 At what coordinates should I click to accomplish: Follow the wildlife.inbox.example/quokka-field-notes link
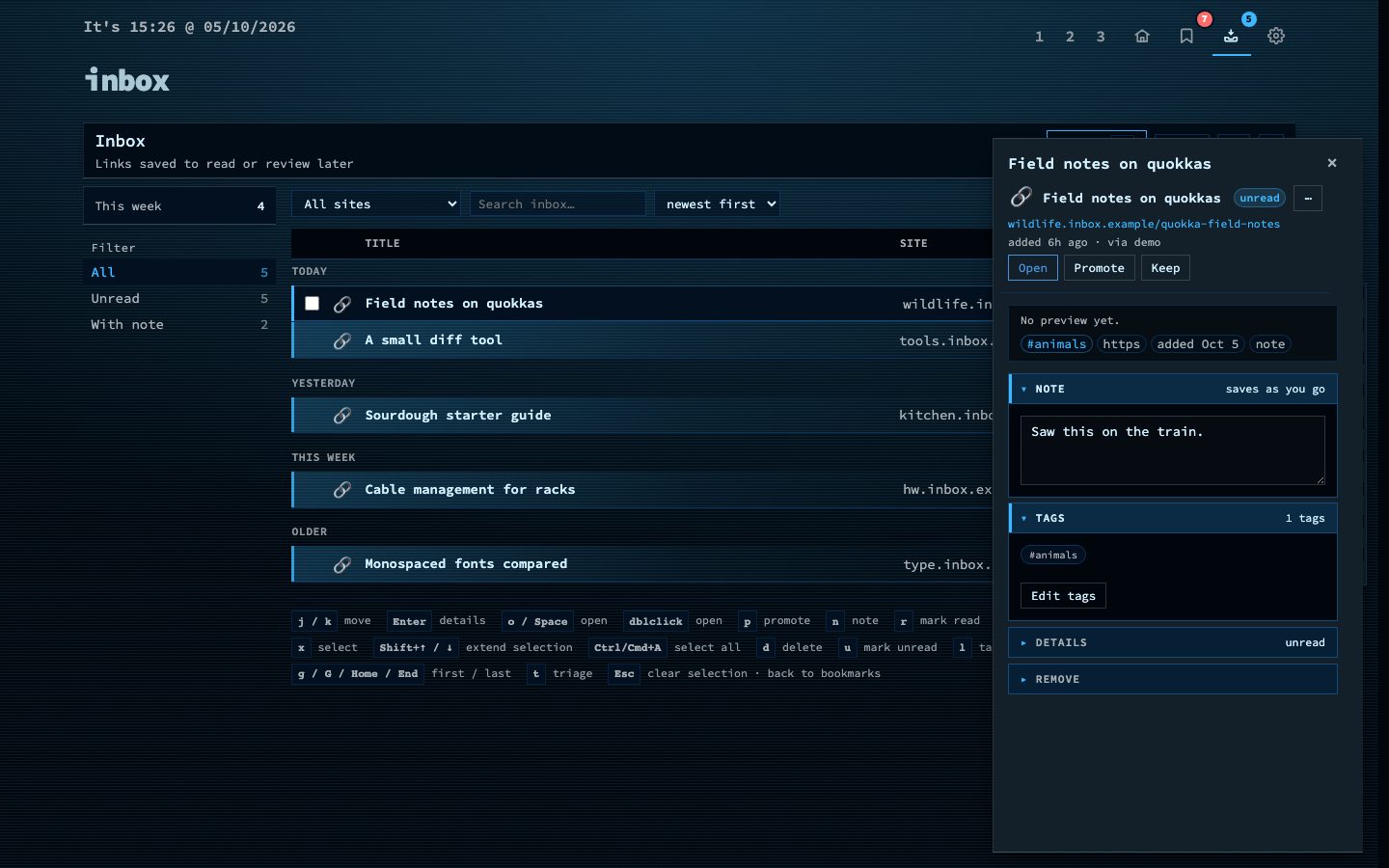tap(1144, 224)
